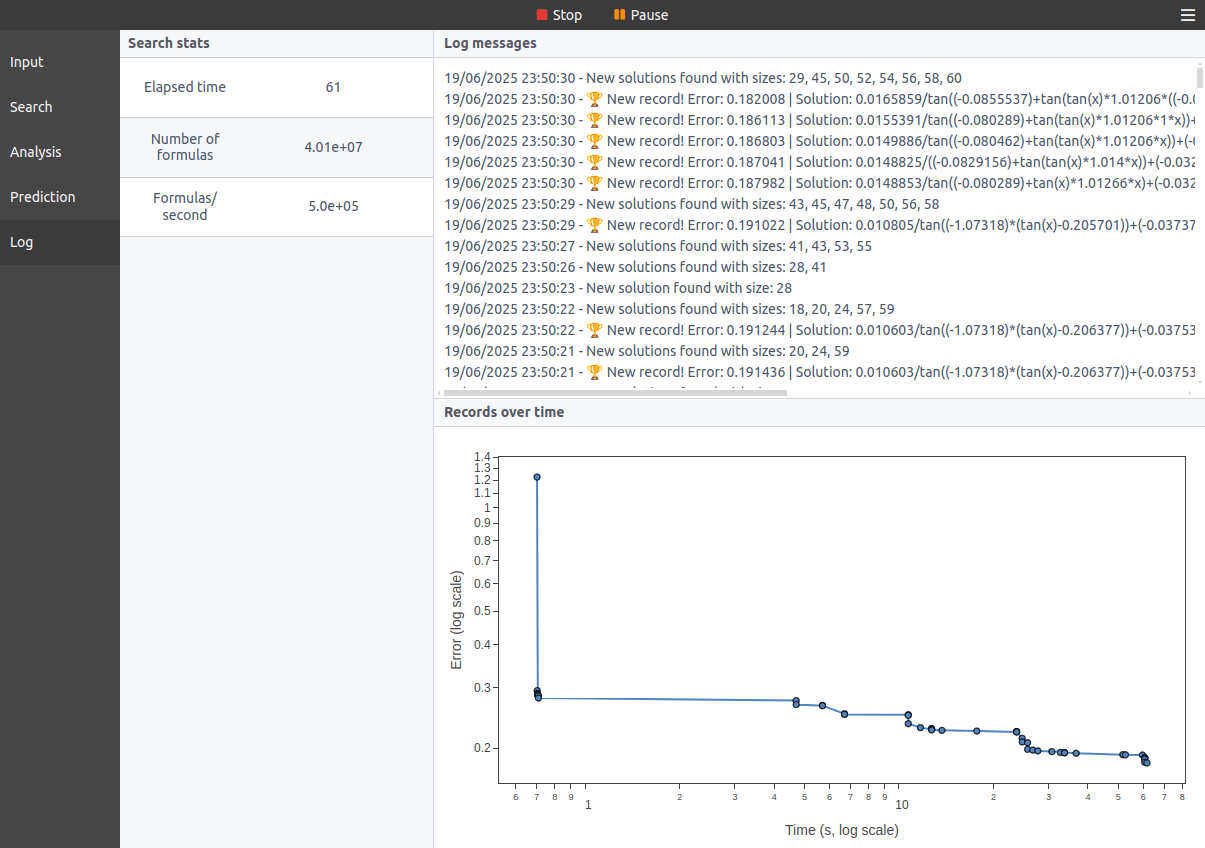Click trophy icon on Error 0.191022 record
The width and height of the screenshot is (1205, 848).
(x=594, y=225)
